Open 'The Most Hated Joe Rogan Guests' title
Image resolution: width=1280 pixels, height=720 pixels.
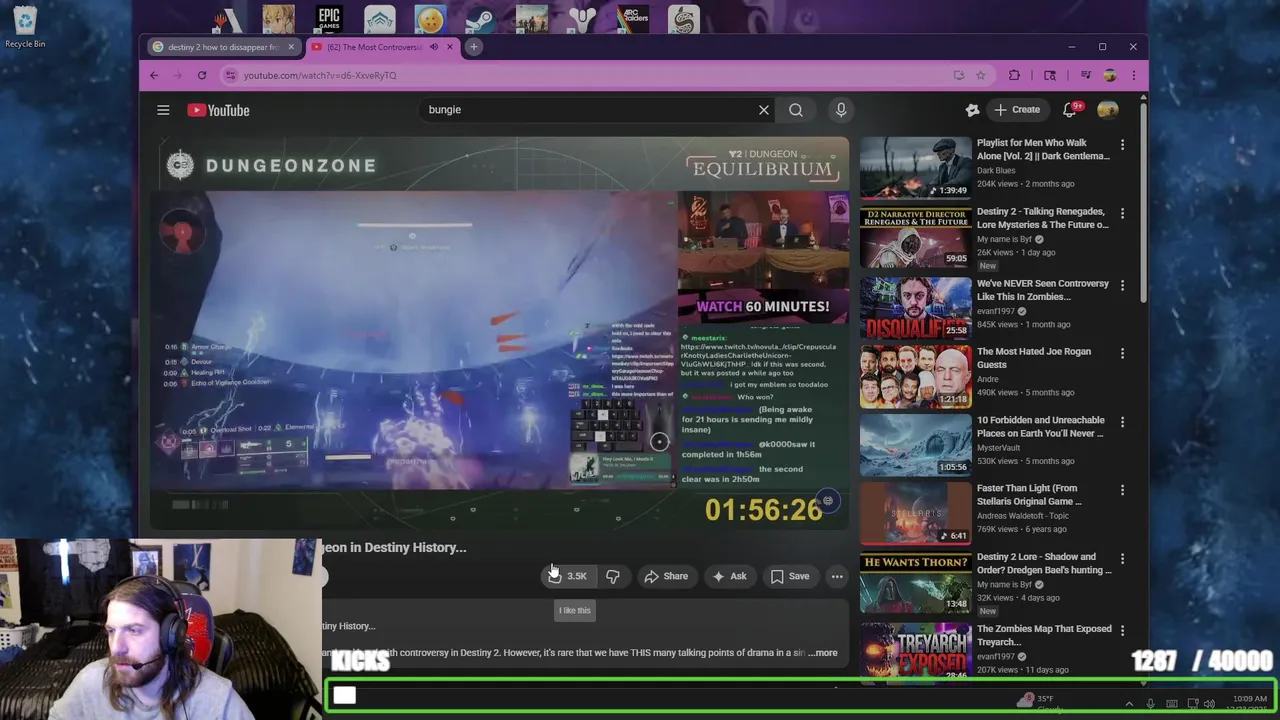coord(1034,358)
